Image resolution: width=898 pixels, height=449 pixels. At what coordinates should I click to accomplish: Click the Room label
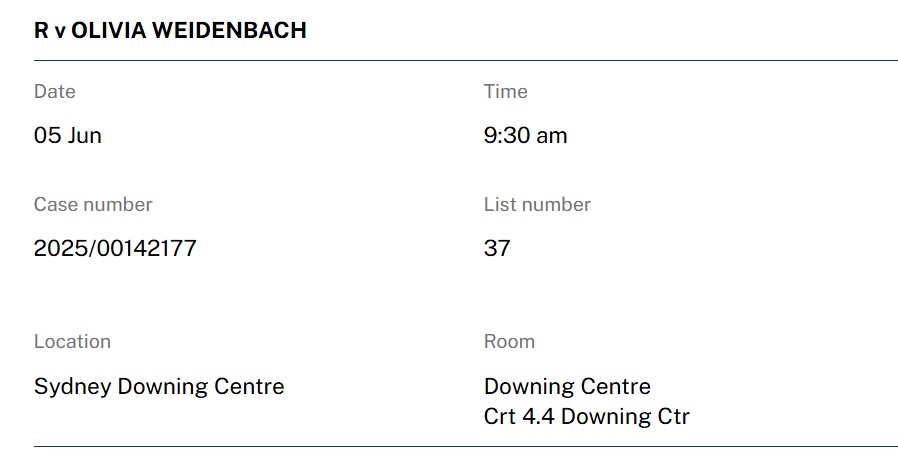509,341
